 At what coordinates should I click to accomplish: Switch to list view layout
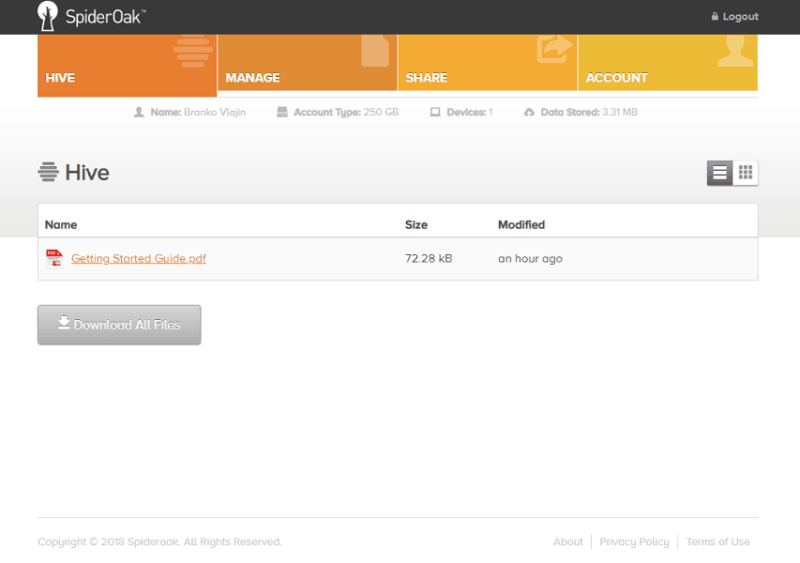pyautogui.click(x=719, y=173)
